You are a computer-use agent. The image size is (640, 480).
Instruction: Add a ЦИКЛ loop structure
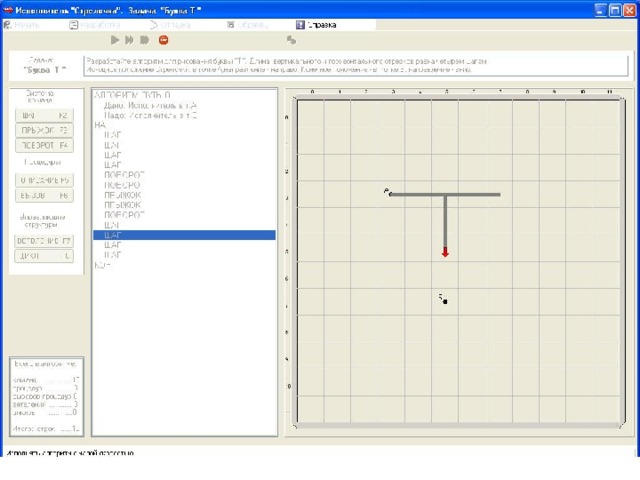click(x=44, y=256)
